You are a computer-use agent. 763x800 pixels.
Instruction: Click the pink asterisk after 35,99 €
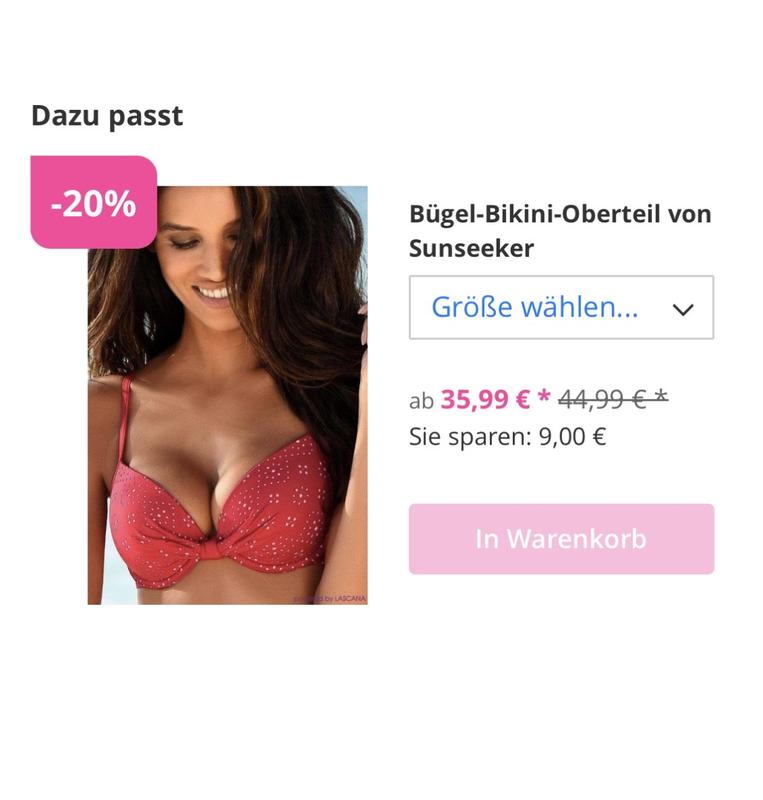544,396
